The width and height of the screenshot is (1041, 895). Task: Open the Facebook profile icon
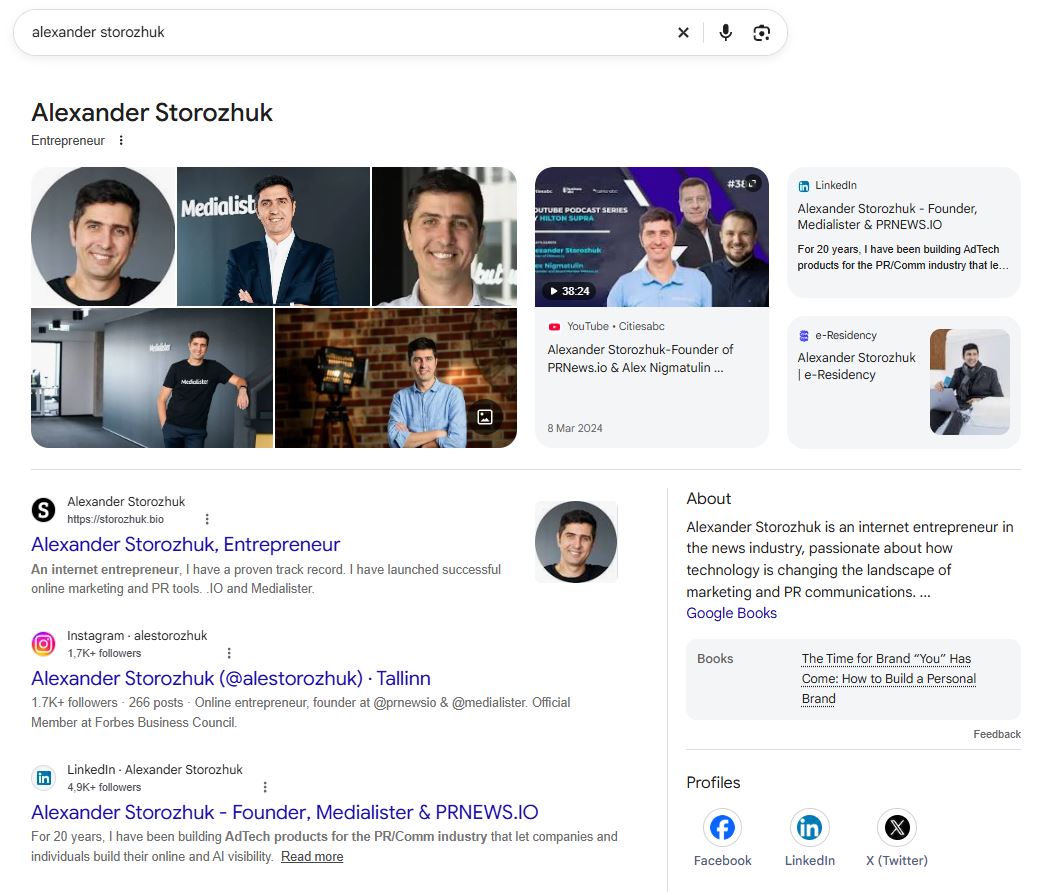tap(722, 827)
